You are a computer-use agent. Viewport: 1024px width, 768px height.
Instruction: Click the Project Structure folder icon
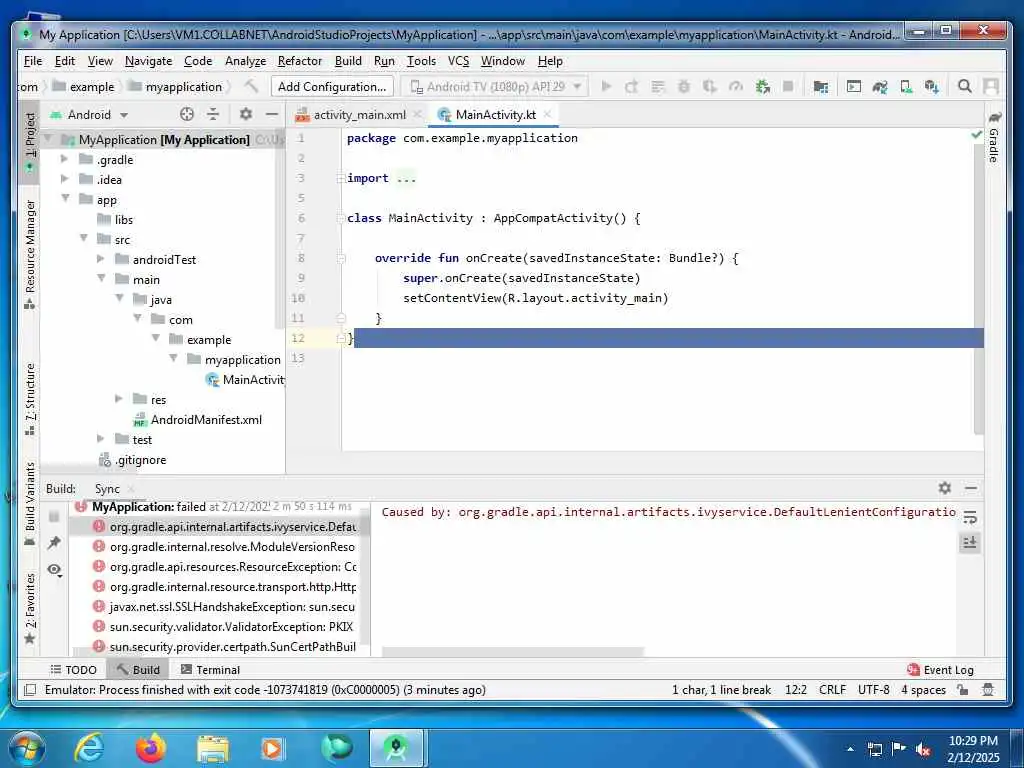pyautogui.click(x=821, y=86)
